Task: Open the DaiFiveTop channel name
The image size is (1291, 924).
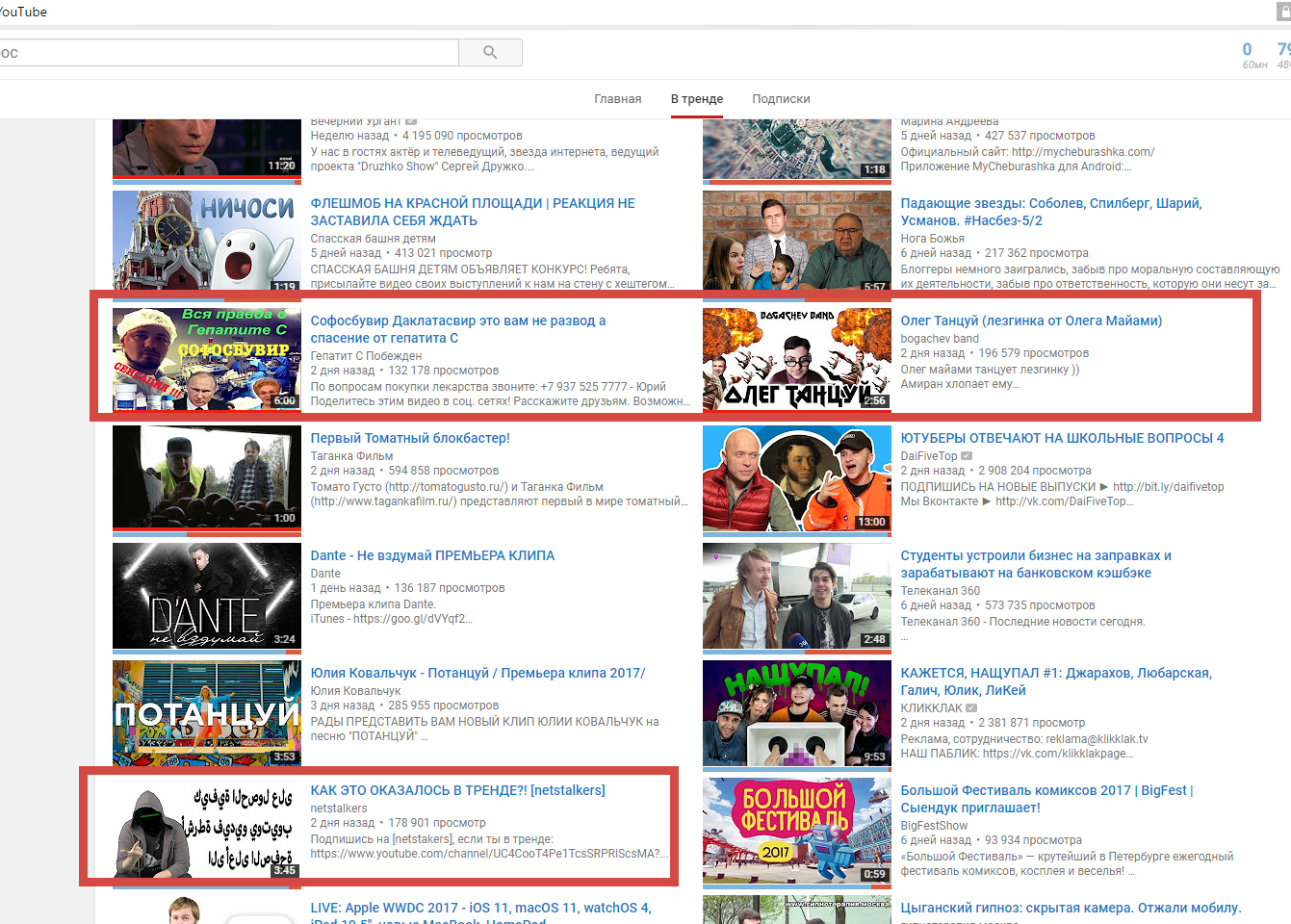Action: pos(929,456)
